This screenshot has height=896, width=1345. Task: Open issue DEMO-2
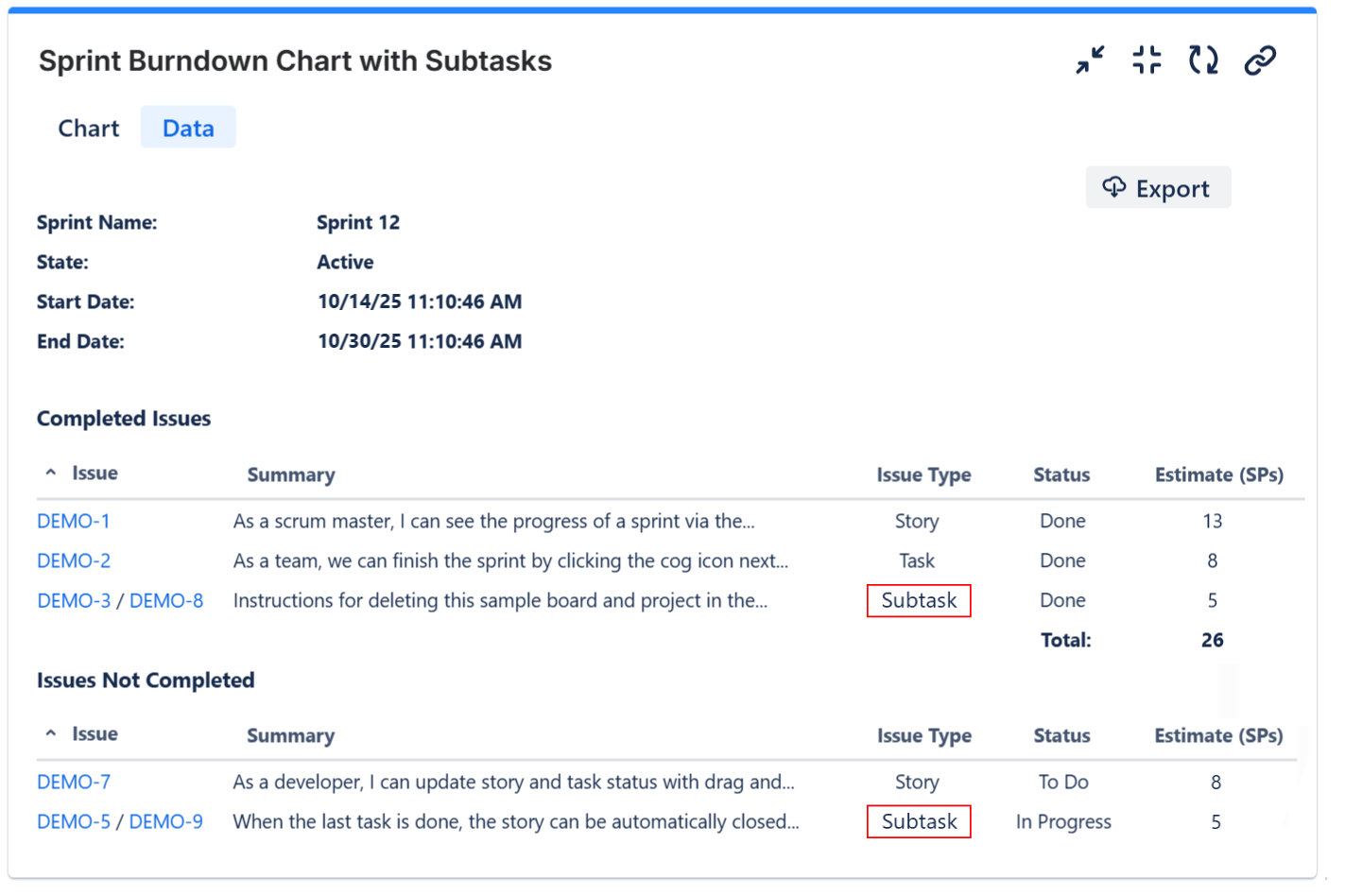point(73,560)
